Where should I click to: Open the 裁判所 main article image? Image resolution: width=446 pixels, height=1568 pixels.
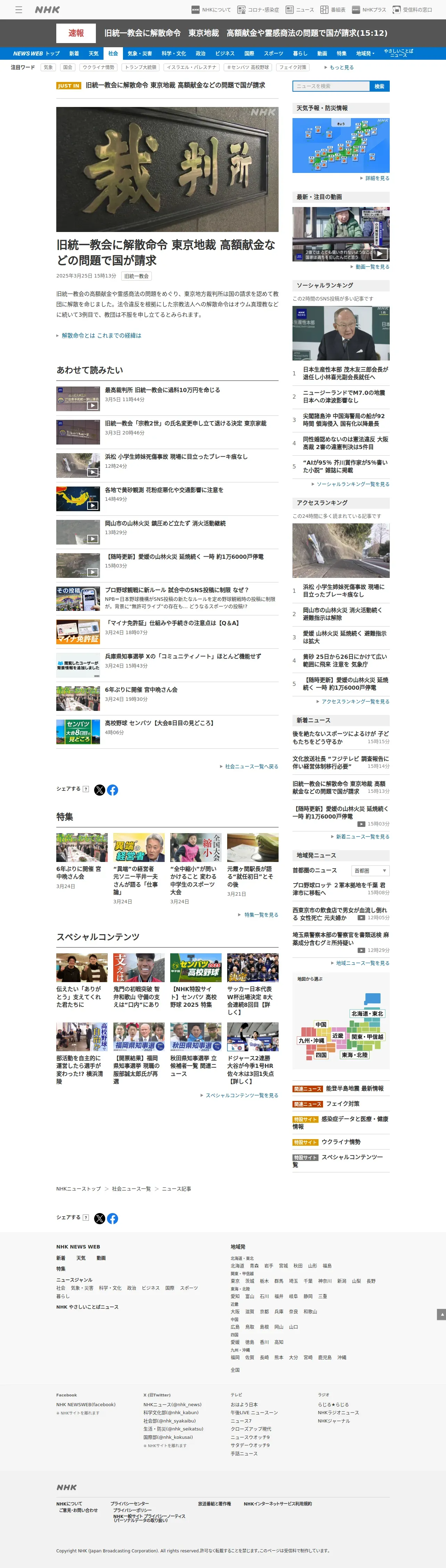click(x=167, y=169)
